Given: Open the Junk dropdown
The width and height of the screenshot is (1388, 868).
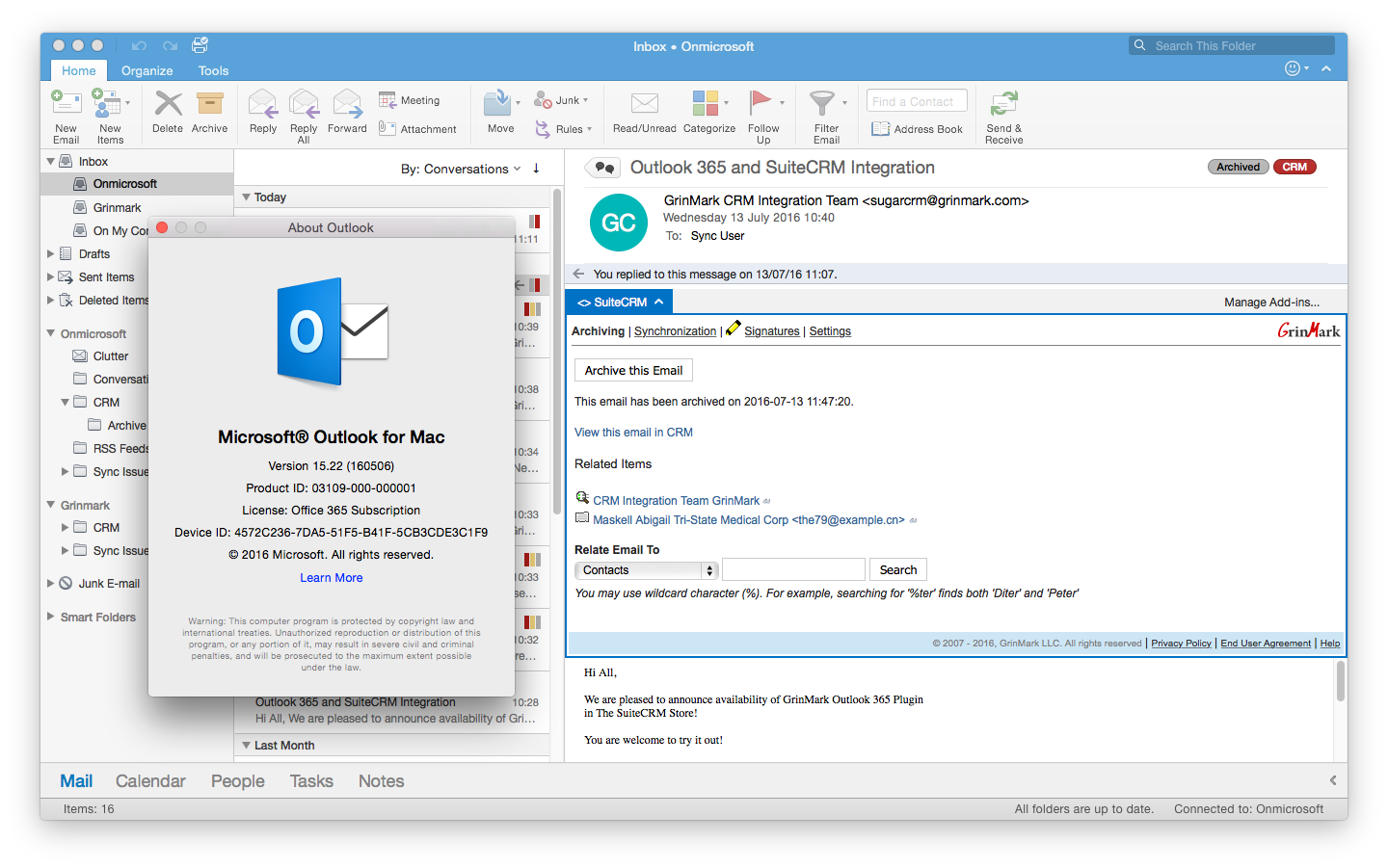Looking at the screenshot, I should 562,100.
